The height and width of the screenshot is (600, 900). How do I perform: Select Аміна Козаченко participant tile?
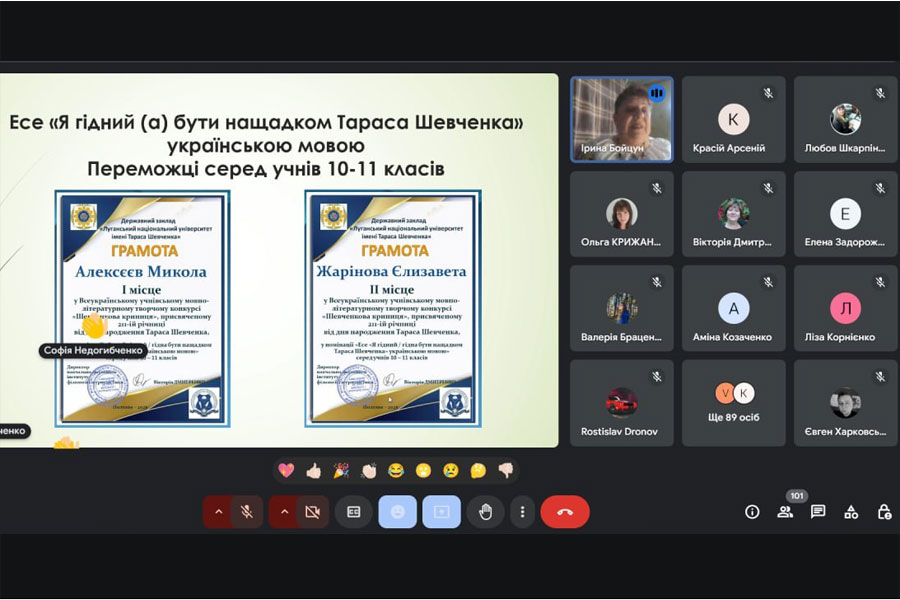coord(734,308)
